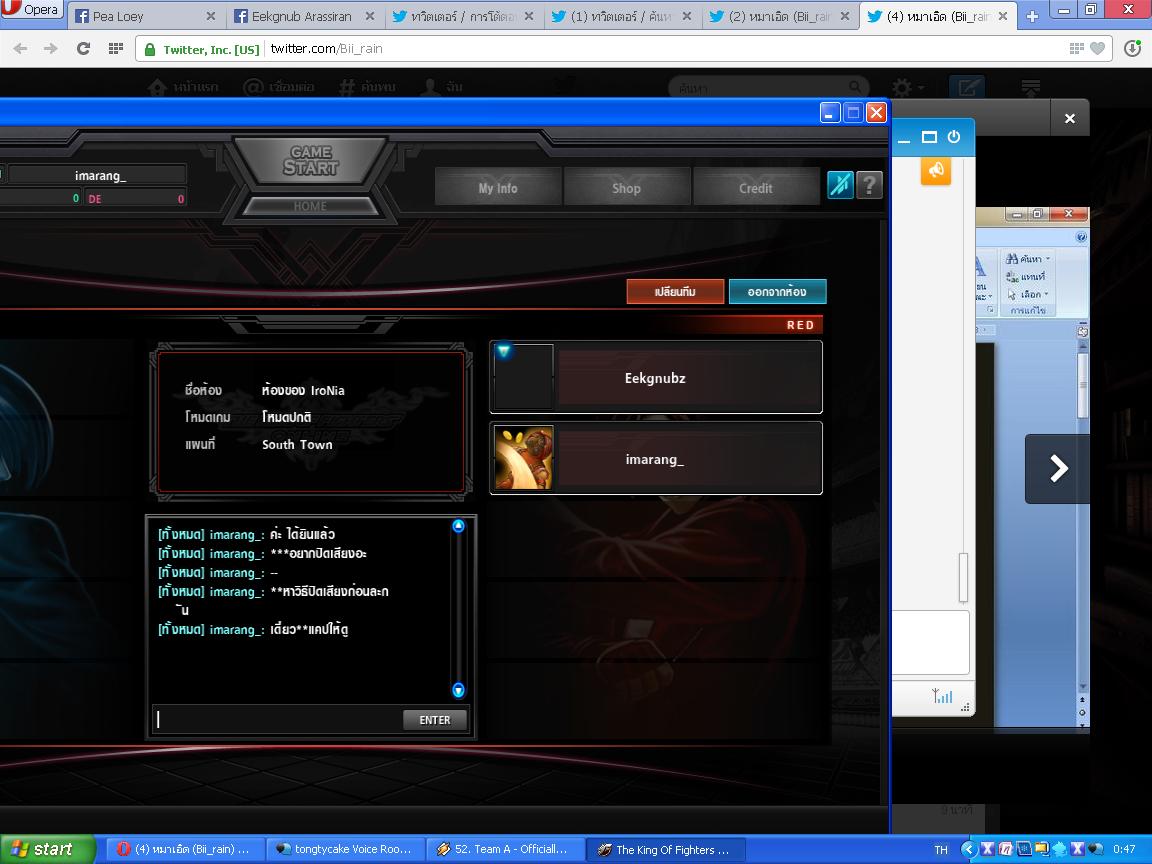
Task: Close the tab Eekgnub Arassiran
Action: click(x=370, y=16)
